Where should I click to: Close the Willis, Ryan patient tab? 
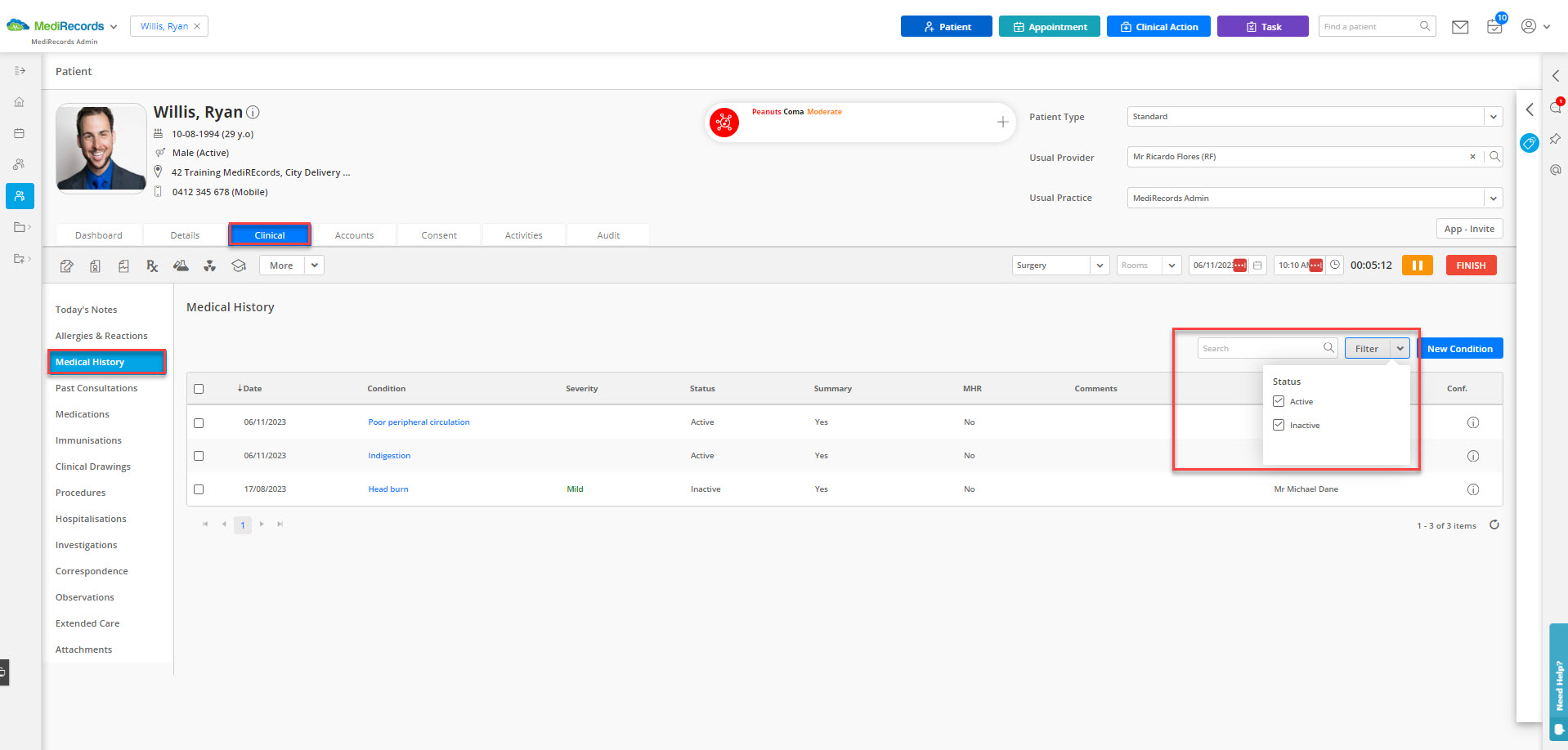197,26
